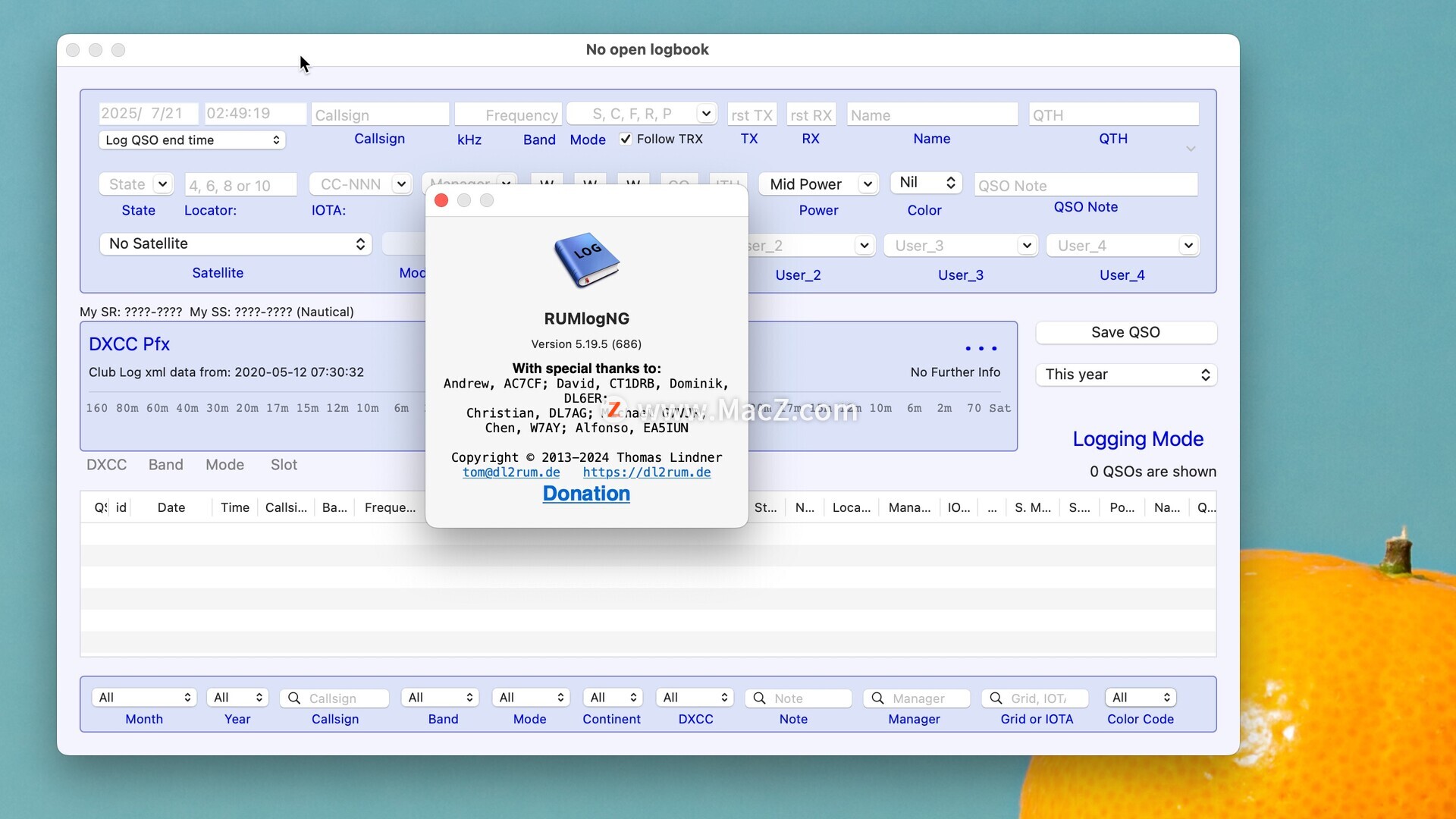Toggle the Follow TRX checkbox
Screen dimensions: 1456x819
click(x=626, y=139)
